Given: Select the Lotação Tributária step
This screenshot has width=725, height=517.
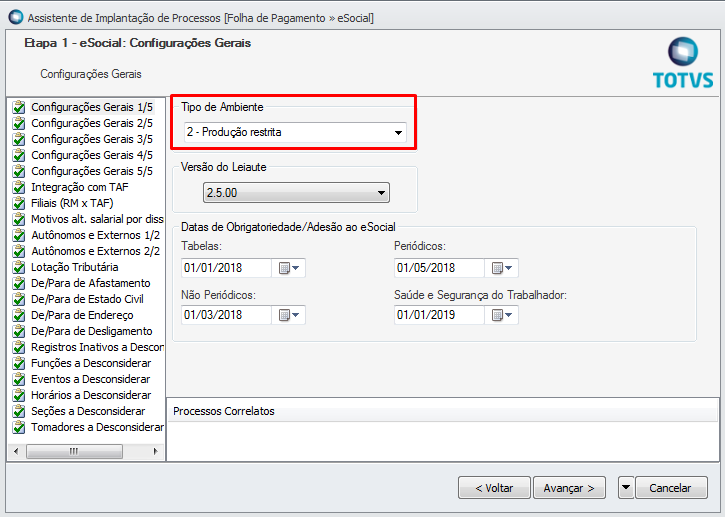Looking at the screenshot, I should [74, 267].
